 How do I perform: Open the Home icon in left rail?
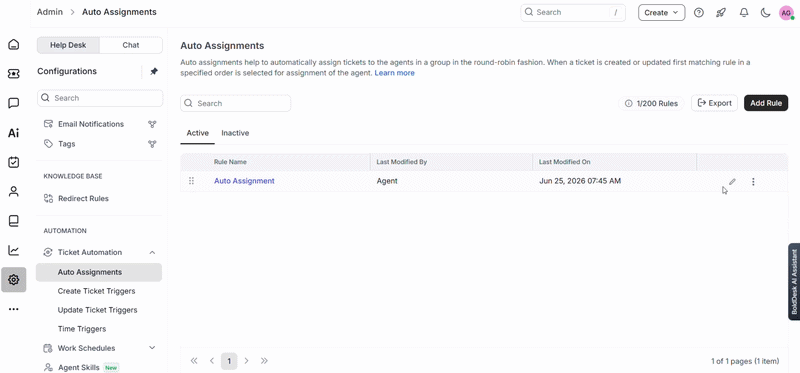click(x=14, y=44)
